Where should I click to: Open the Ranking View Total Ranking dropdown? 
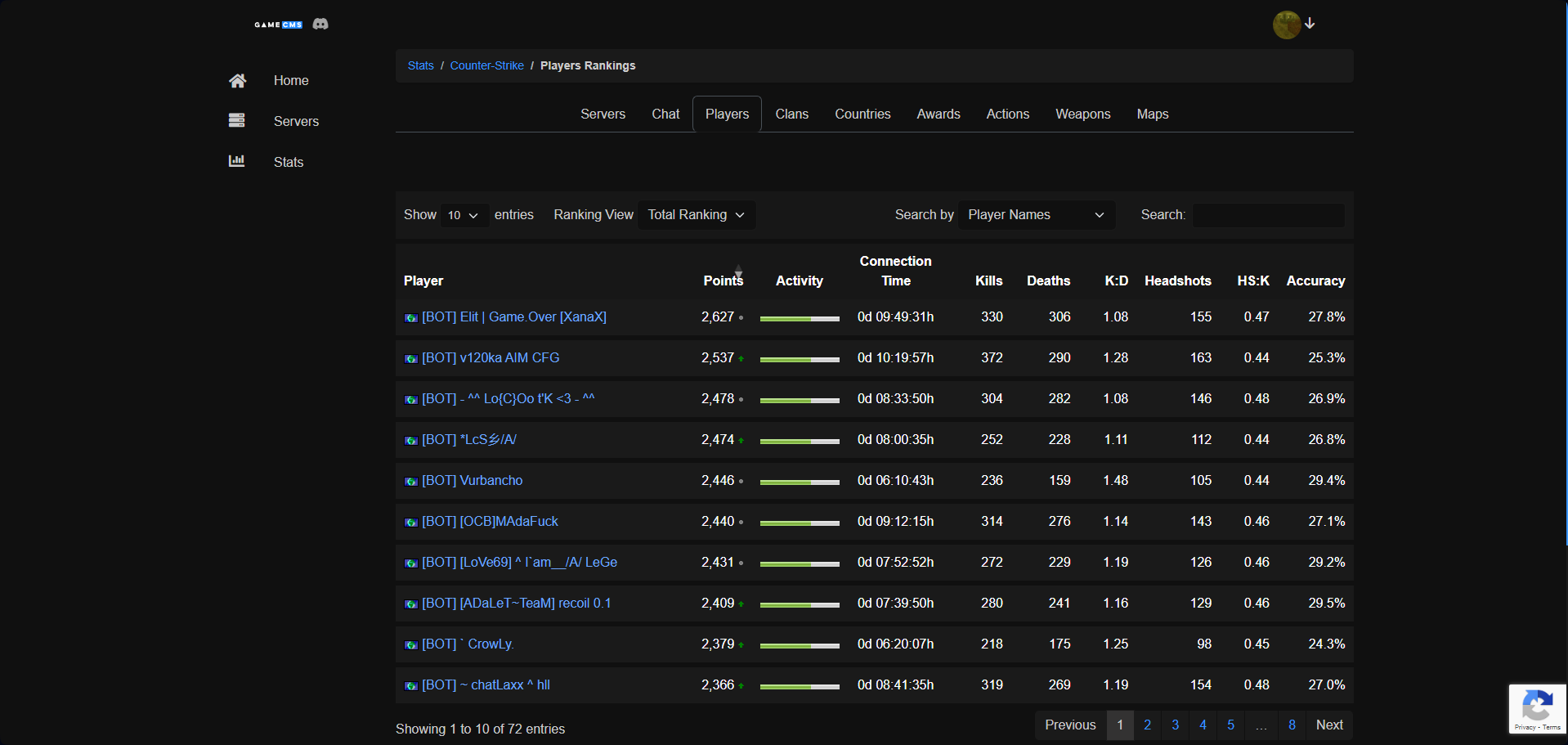point(697,215)
